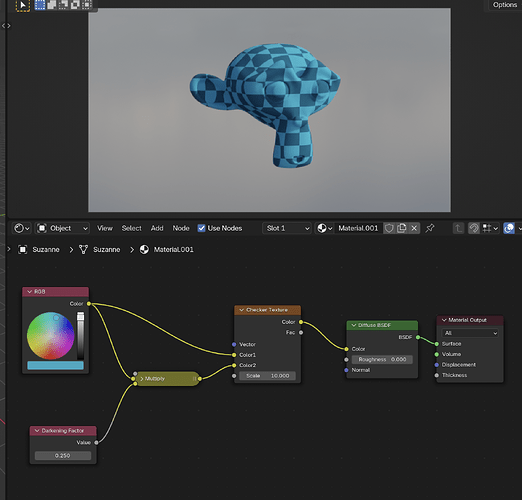Toggle the snap magnet icon

tap(474, 228)
